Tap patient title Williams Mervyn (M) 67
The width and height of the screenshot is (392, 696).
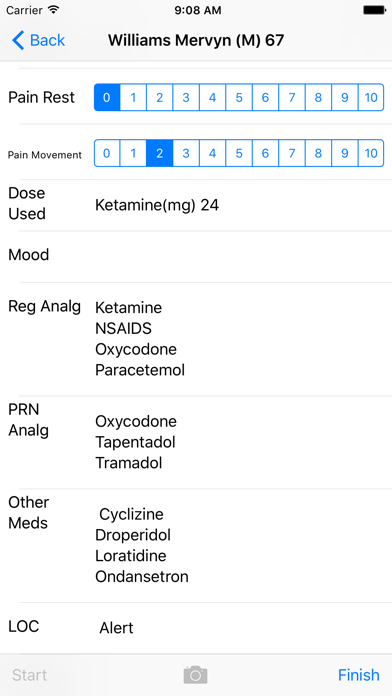pos(196,40)
